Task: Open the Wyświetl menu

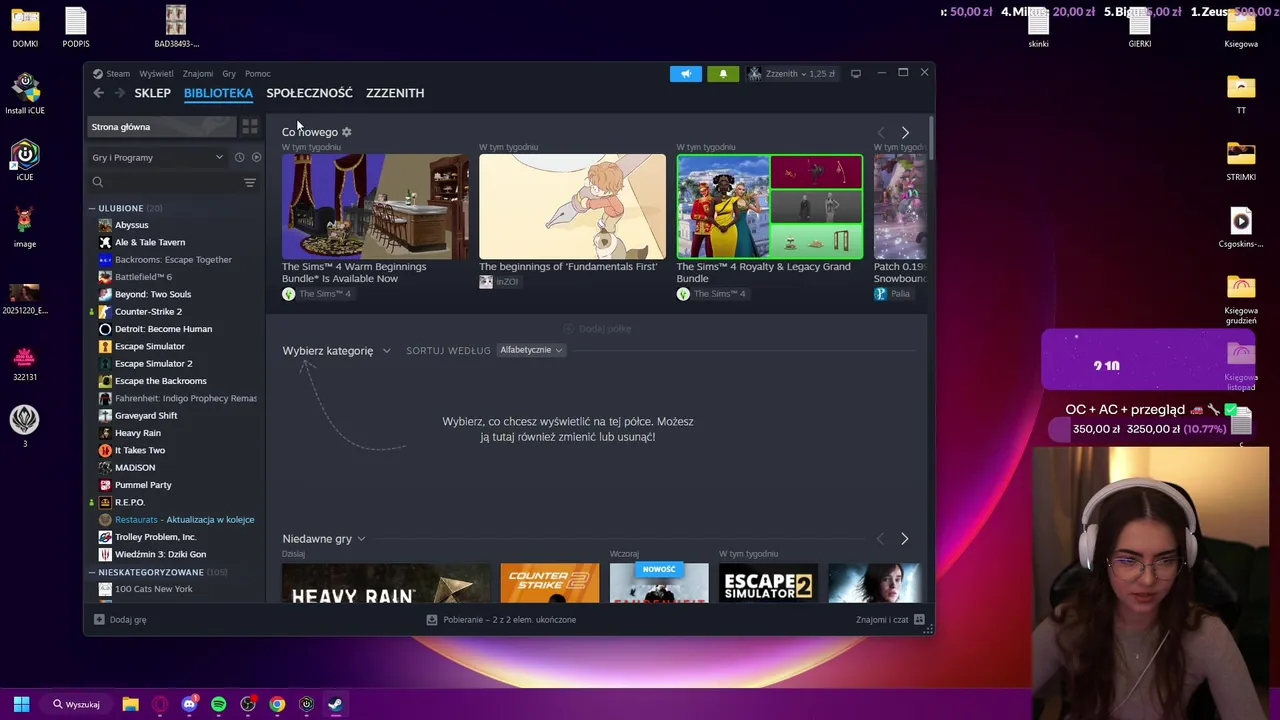Action: click(x=156, y=73)
